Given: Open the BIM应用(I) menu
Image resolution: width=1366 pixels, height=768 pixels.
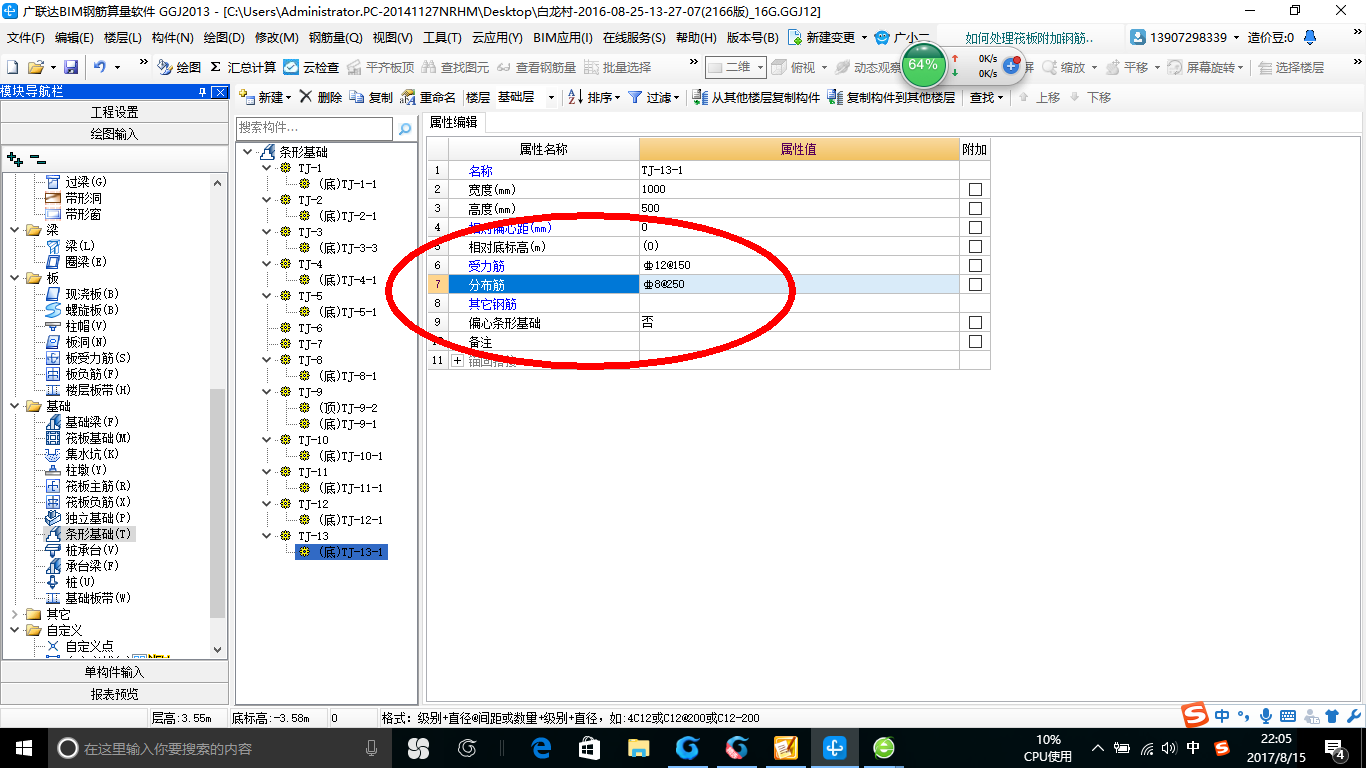Looking at the screenshot, I should (563, 38).
